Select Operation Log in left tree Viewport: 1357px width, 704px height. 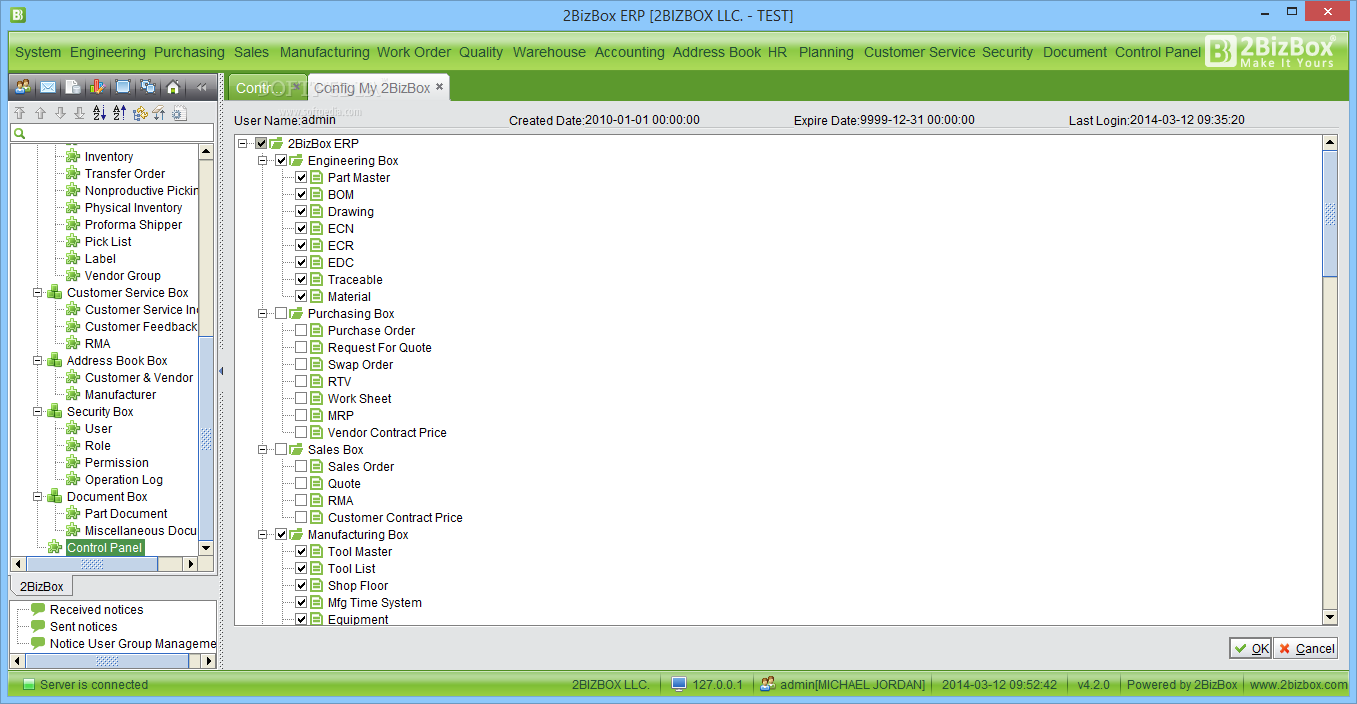click(x=123, y=479)
